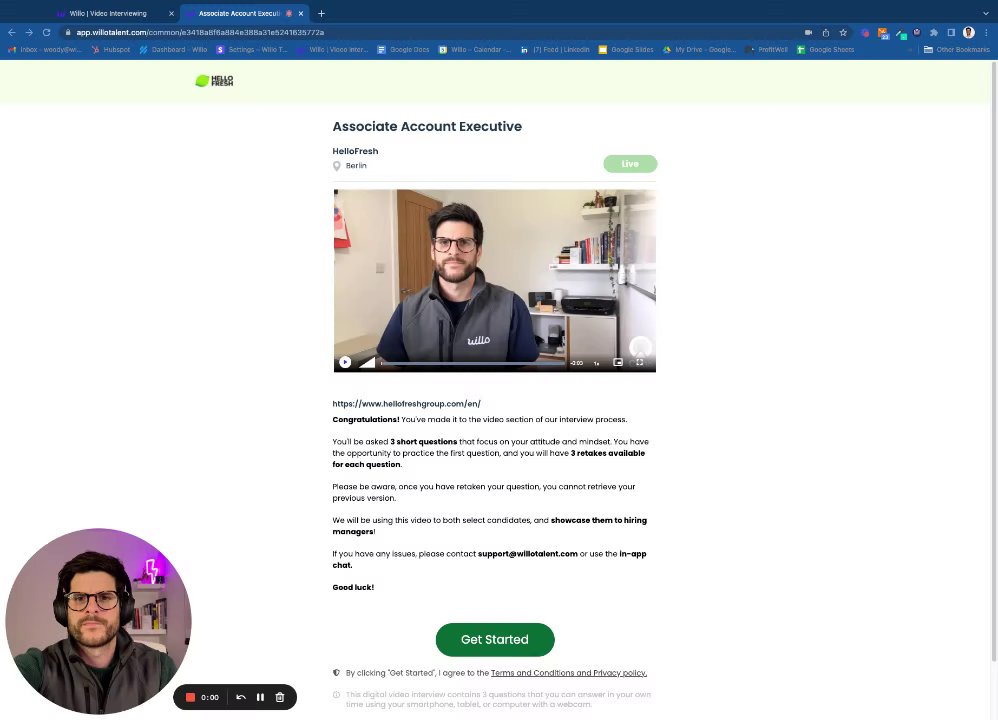Change video playback speed 1x
The width and height of the screenshot is (998, 720).
596,363
